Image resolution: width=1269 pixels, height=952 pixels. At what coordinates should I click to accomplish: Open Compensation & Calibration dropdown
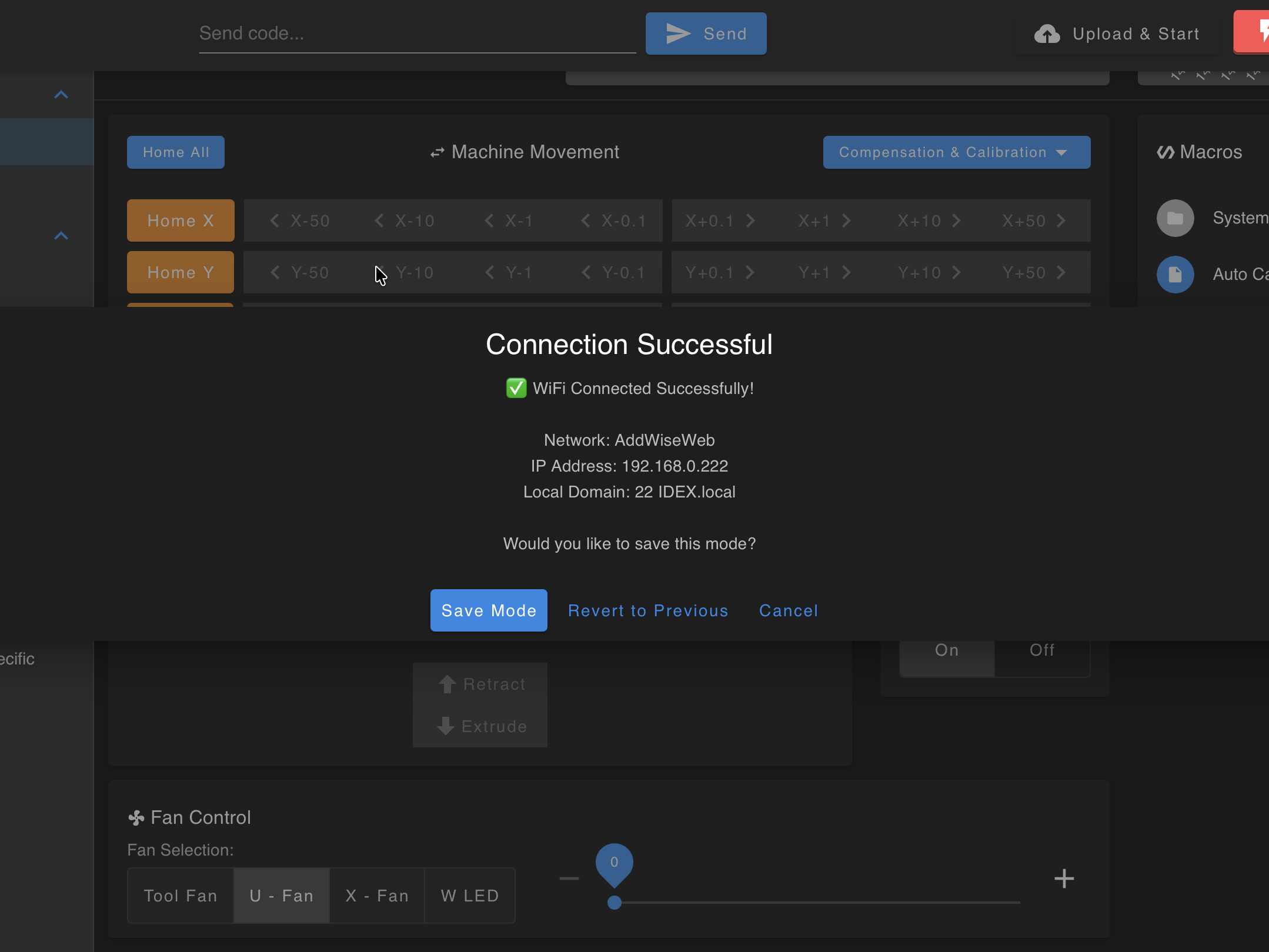(x=957, y=152)
